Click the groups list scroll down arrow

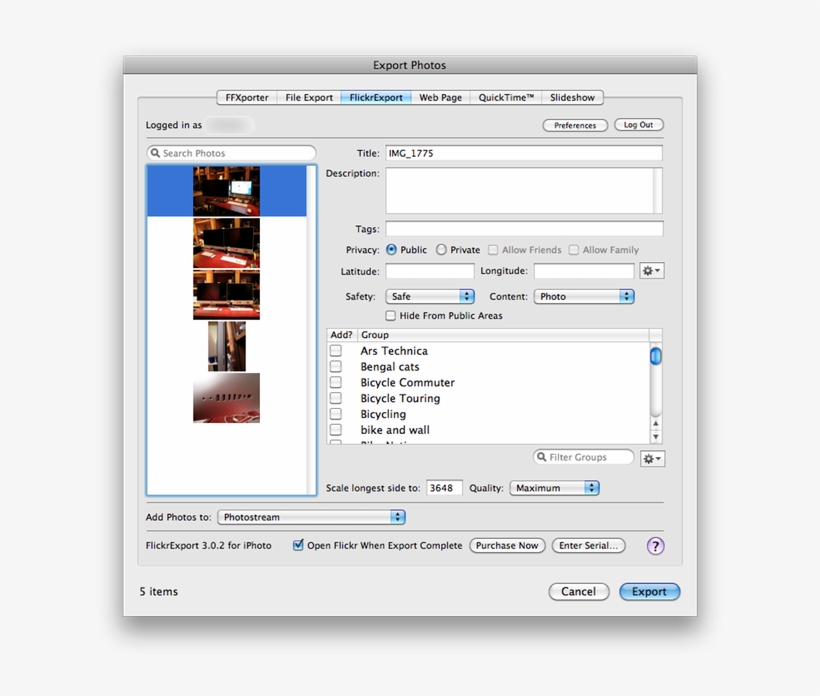click(655, 437)
